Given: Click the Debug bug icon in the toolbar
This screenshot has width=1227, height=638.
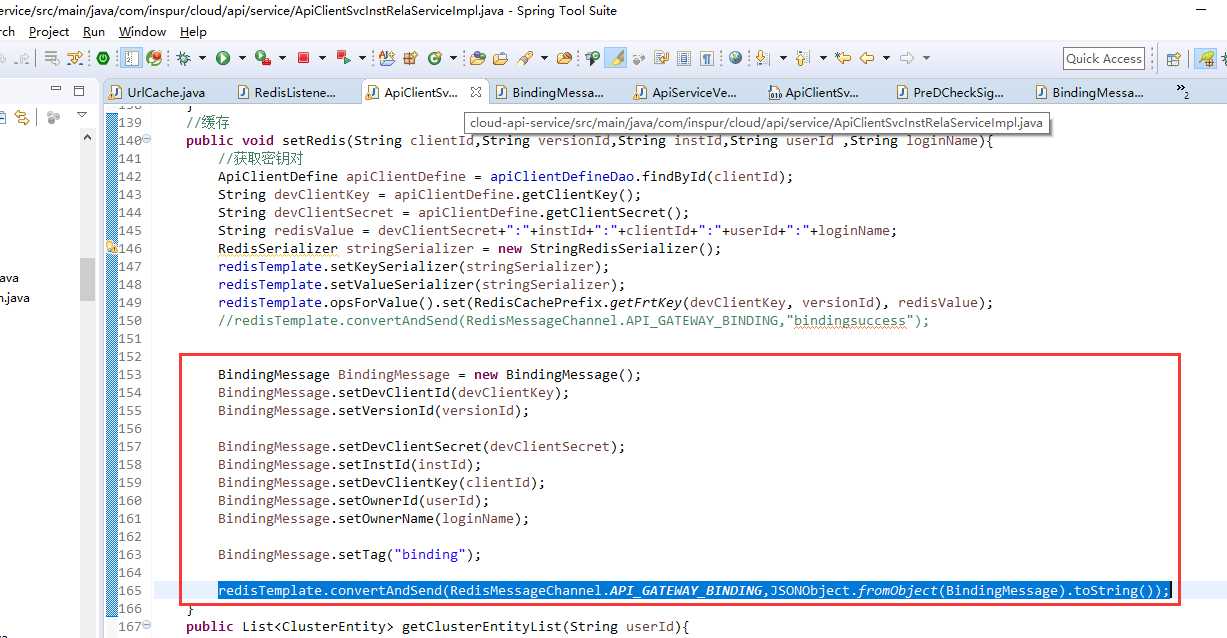Looking at the screenshot, I should tap(184, 58).
